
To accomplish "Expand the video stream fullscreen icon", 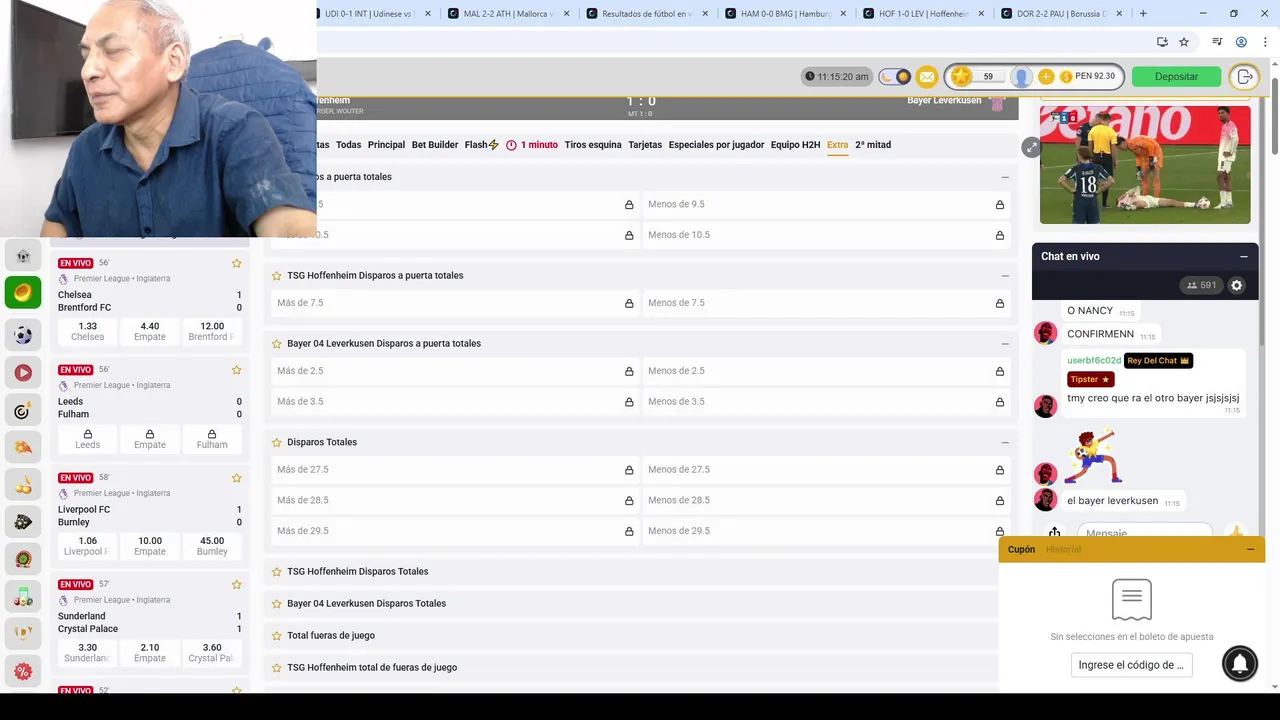I will coord(1031,148).
